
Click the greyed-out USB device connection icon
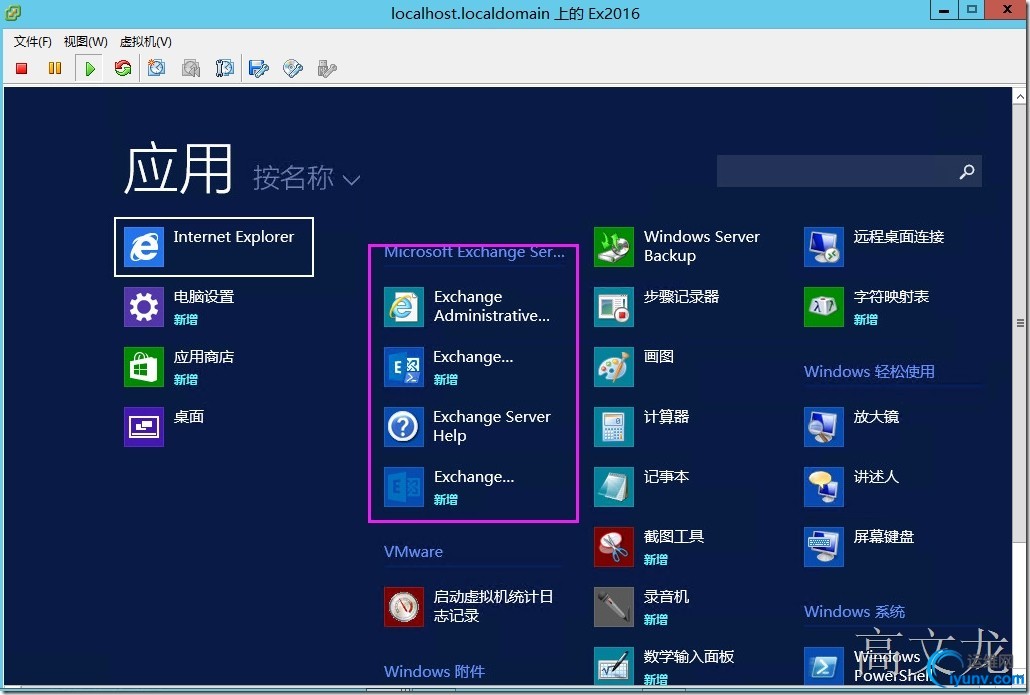tap(326, 68)
